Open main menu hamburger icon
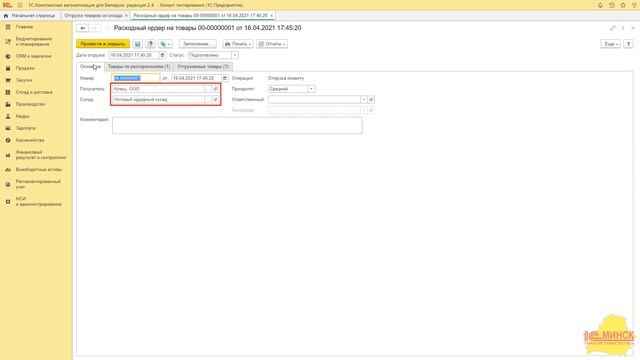Viewport: 640px width, 360px height. (x=20, y=5)
